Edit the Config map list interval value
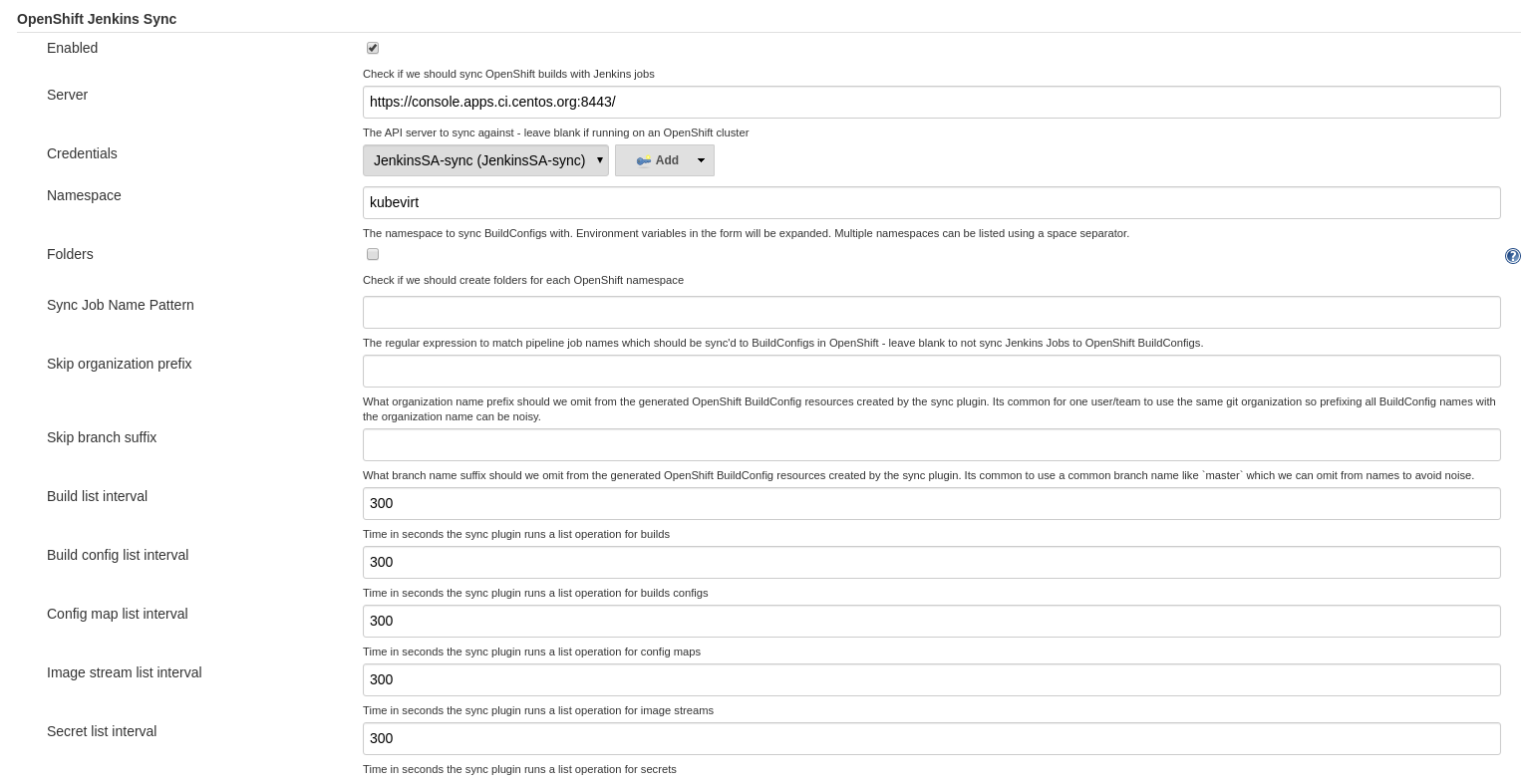This screenshot has width=1525, height=784. pos(931,621)
